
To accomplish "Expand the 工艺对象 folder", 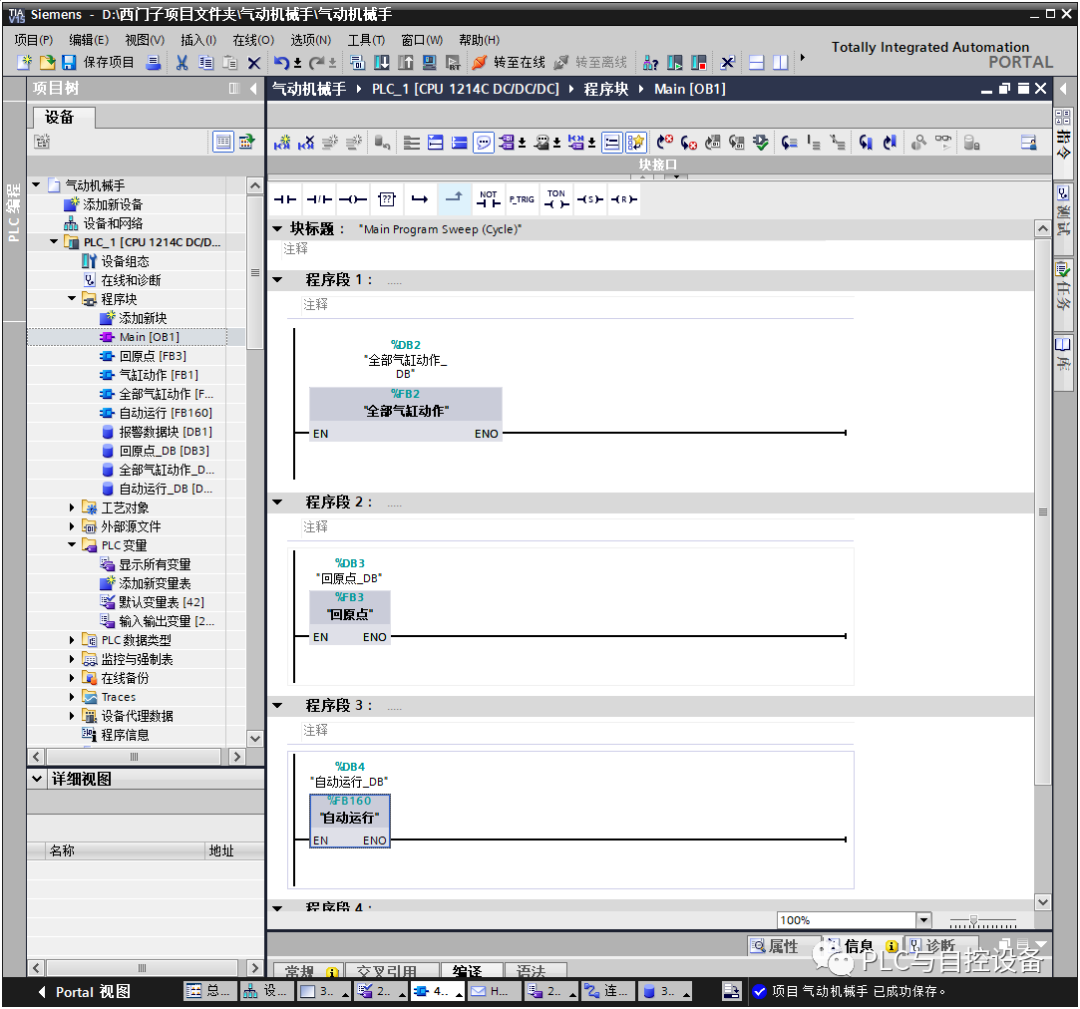I will coord(72,507).
